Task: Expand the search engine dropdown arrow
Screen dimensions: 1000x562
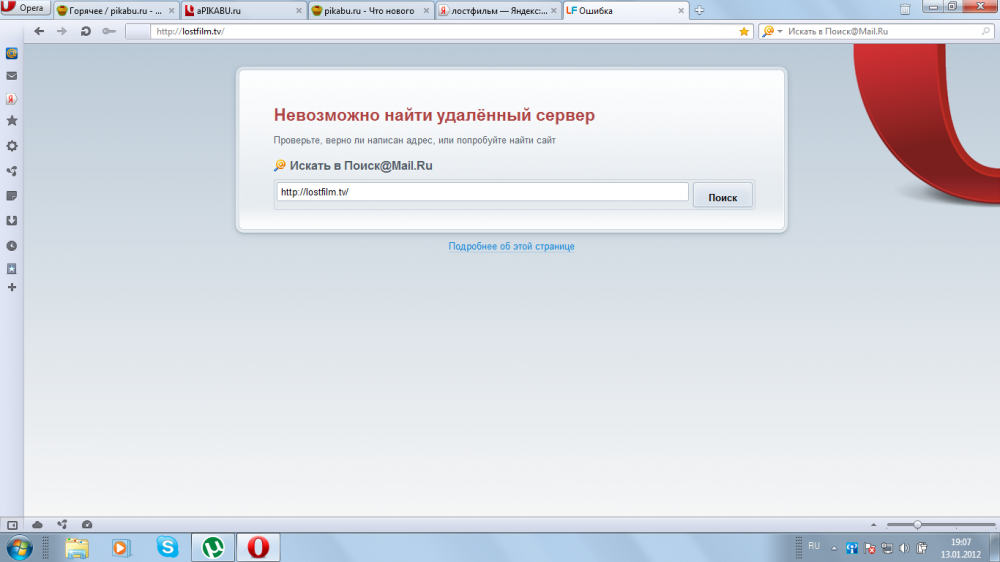Action: (x=779, y=31)
